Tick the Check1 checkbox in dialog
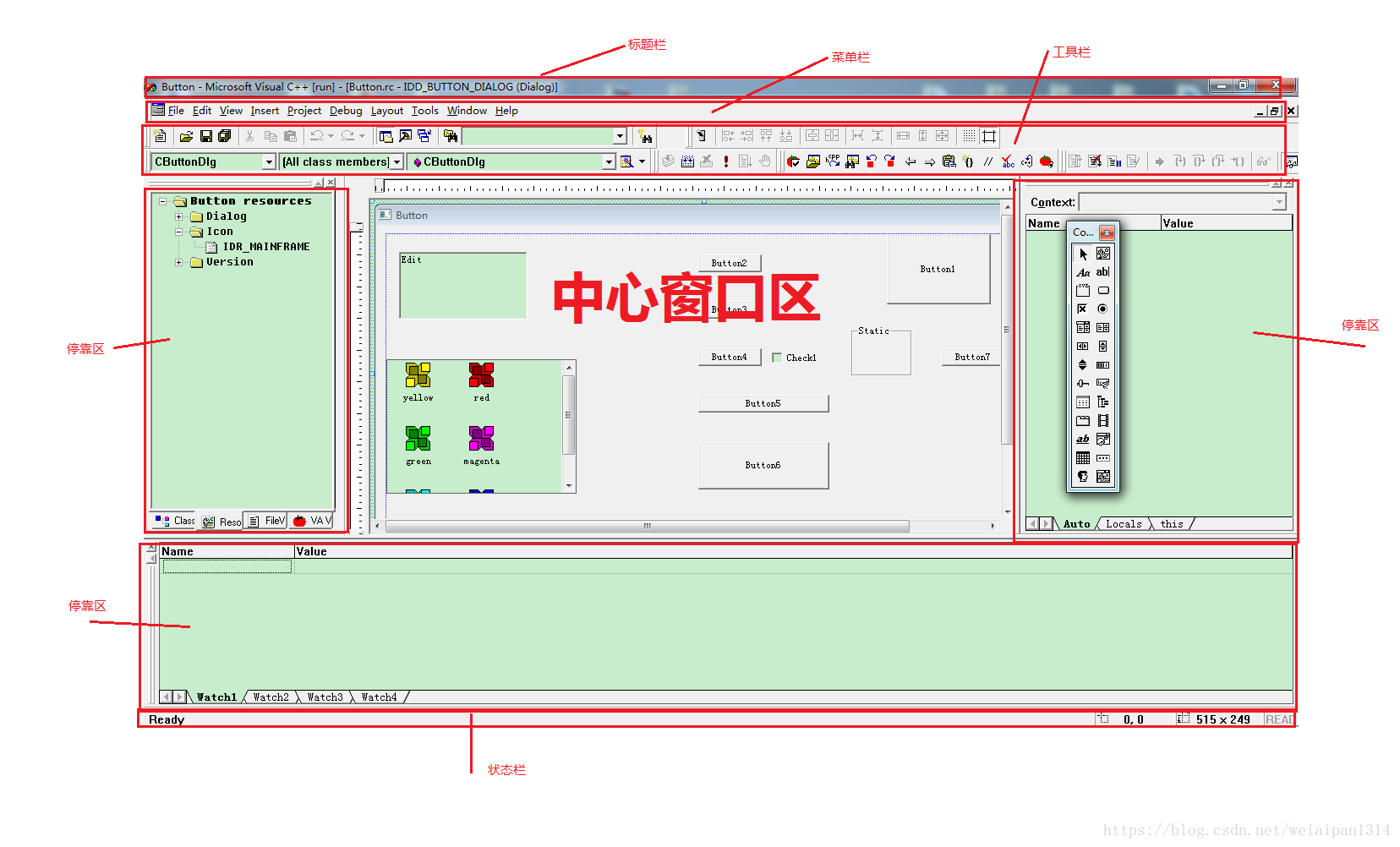This screenshot has width=1400, height=847. (x=777, y=358)
